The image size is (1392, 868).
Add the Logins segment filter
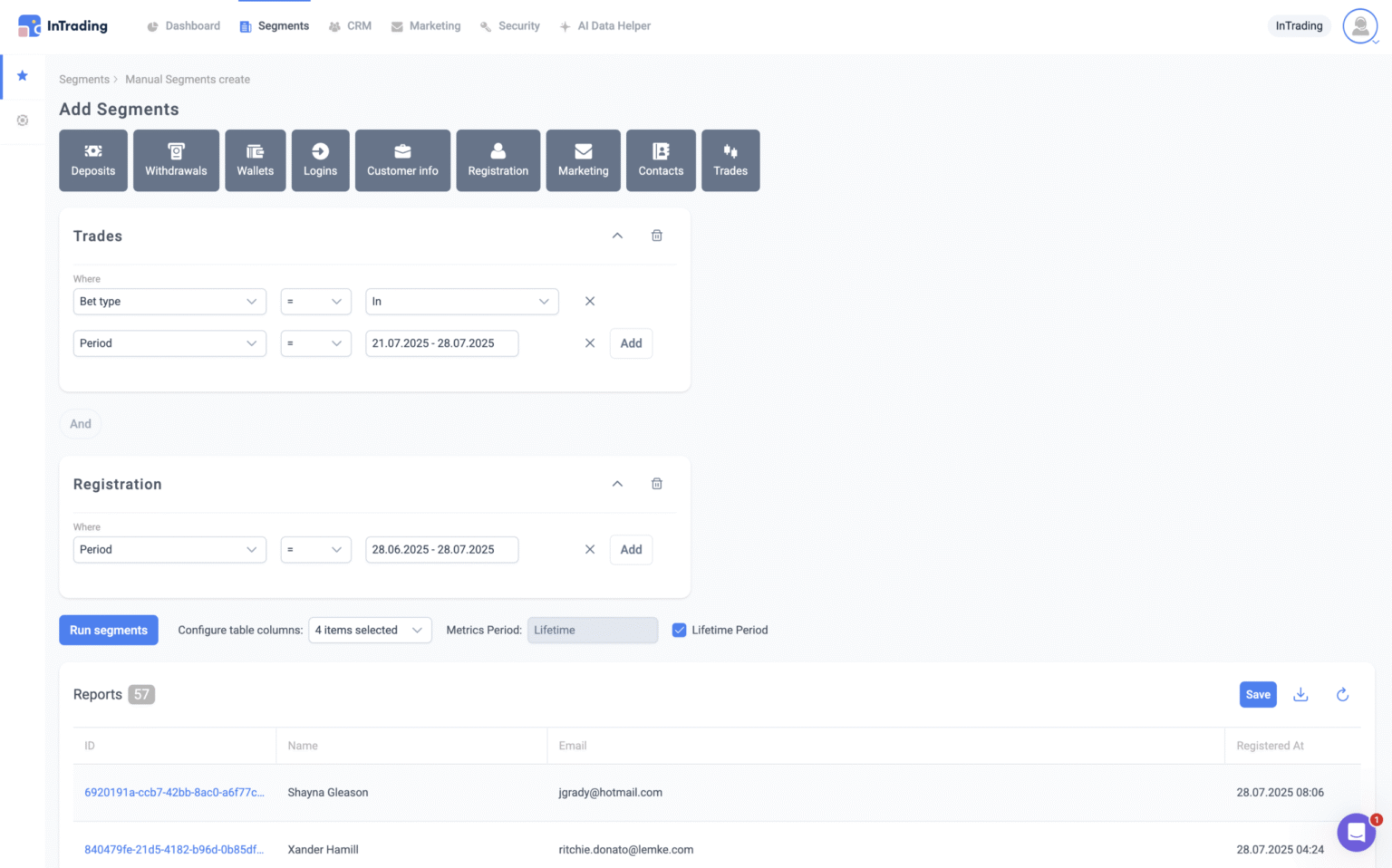[x=320, y=160]
